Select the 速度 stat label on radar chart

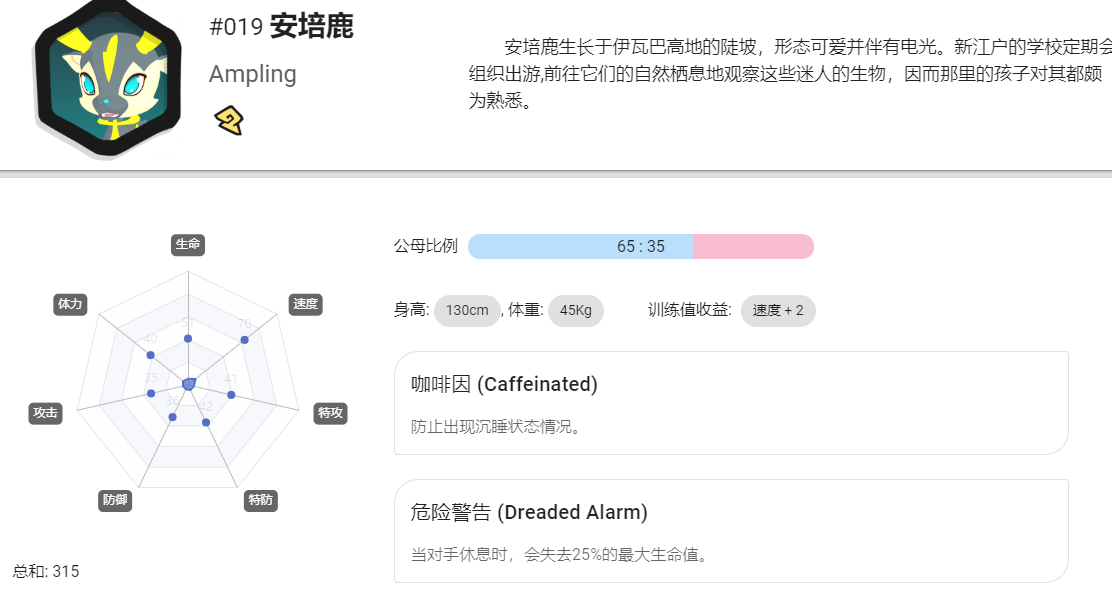pyautogui.click(x=306, y=304)
